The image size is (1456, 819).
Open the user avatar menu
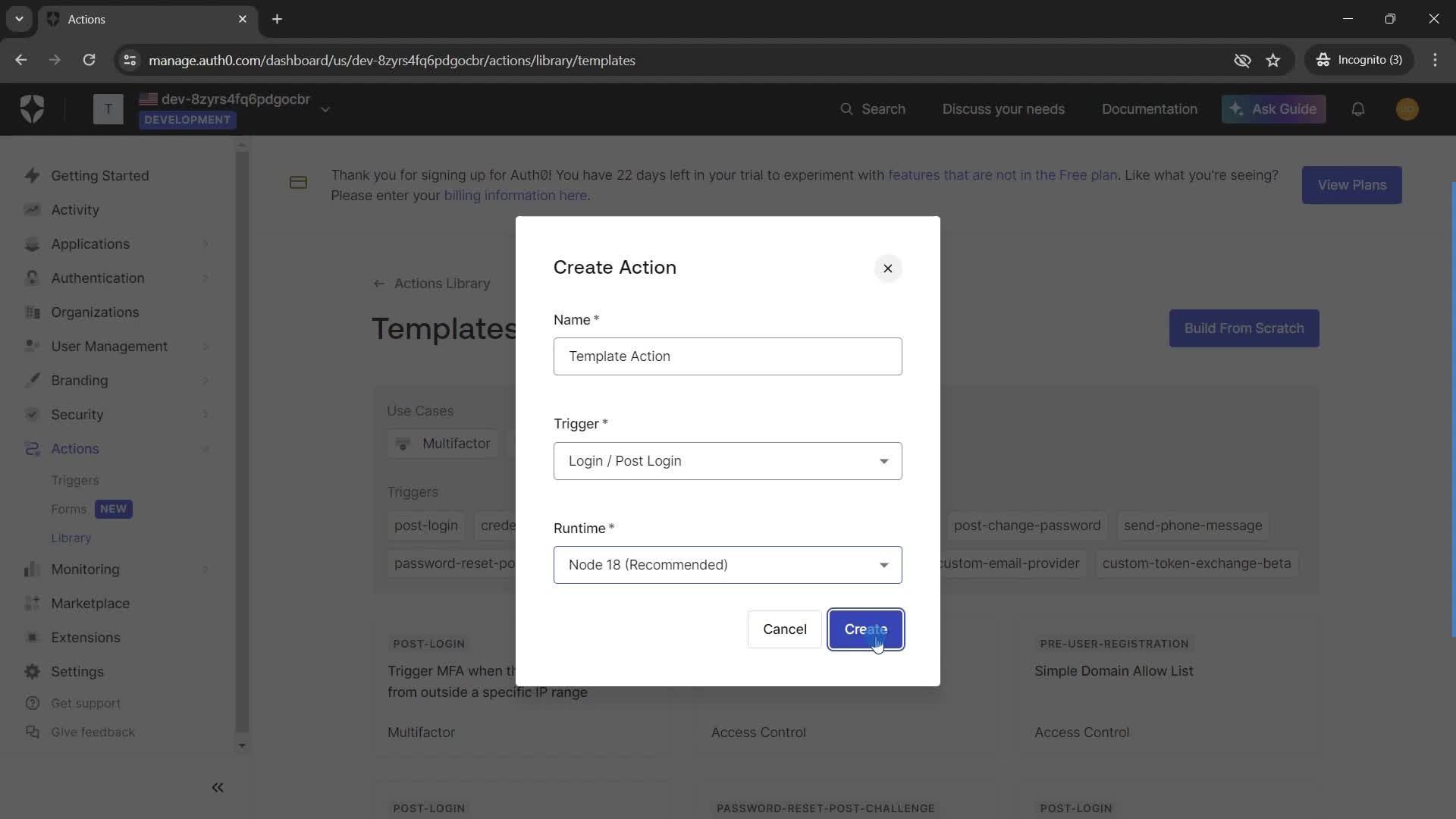tap(1407, 109)
